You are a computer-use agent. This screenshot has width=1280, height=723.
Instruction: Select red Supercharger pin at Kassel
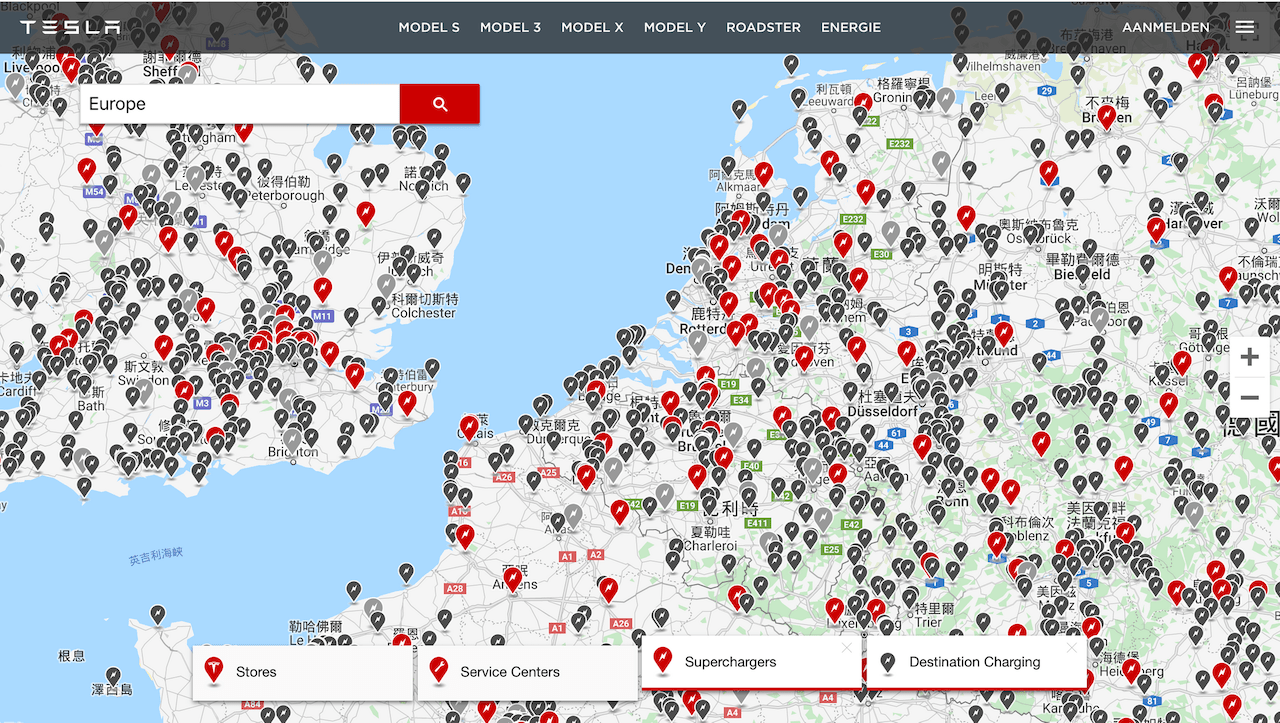coord(1182,362)
